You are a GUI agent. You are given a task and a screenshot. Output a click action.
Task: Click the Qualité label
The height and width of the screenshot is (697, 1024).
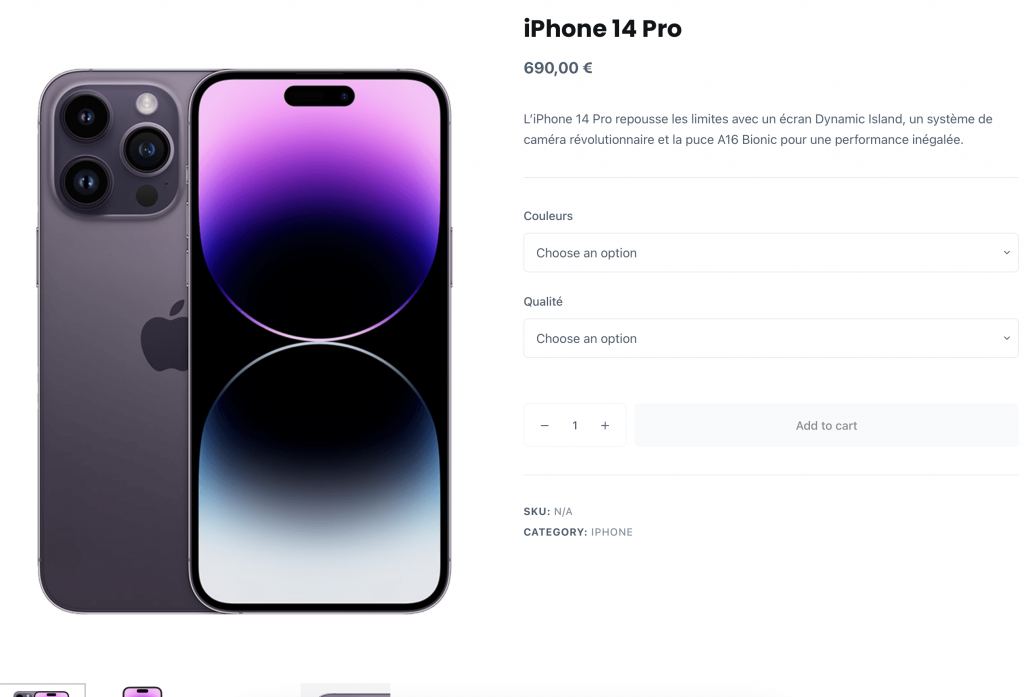[543, 302]
